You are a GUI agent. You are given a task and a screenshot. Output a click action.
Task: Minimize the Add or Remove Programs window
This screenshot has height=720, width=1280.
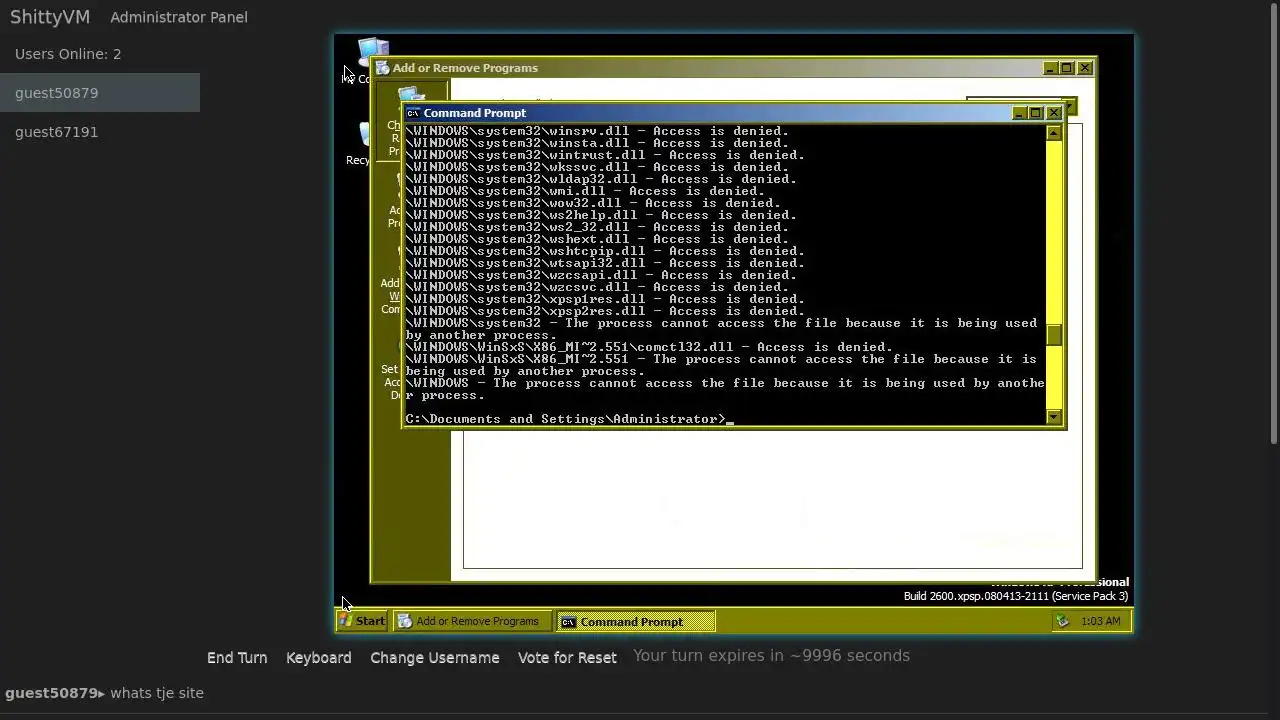[1050, 68]
